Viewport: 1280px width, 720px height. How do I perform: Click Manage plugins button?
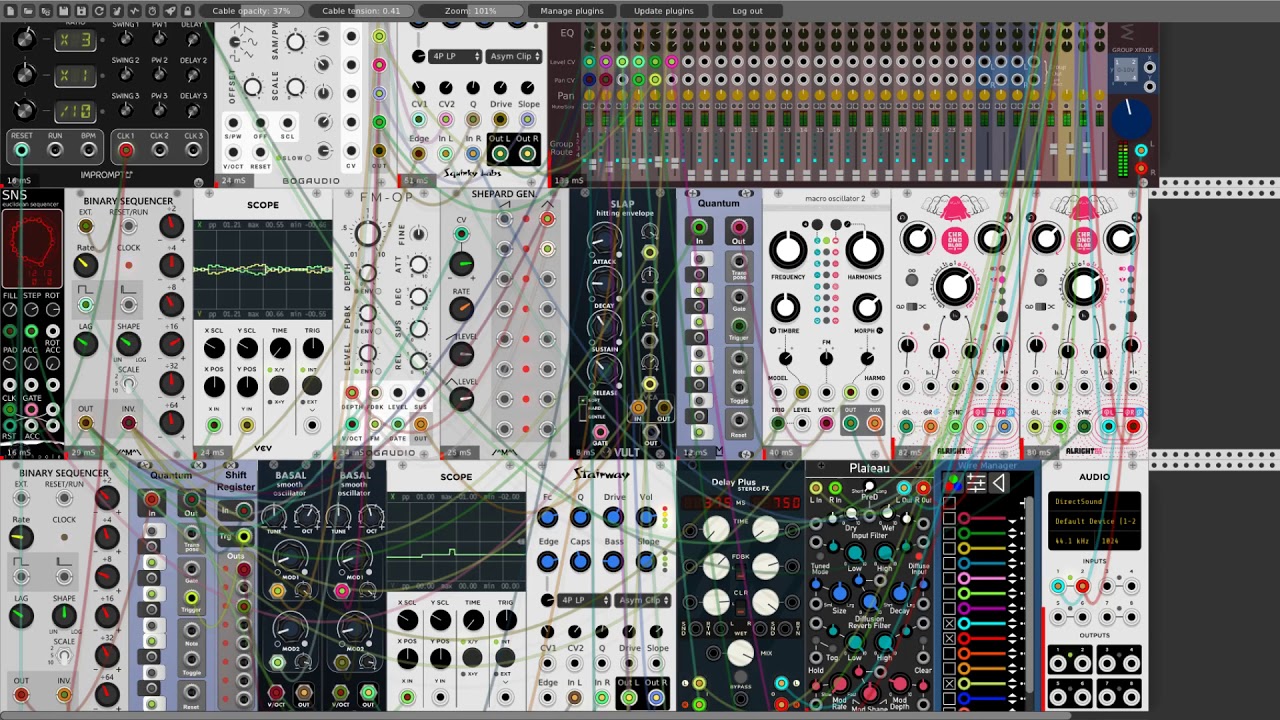click(x=571, y=11)
